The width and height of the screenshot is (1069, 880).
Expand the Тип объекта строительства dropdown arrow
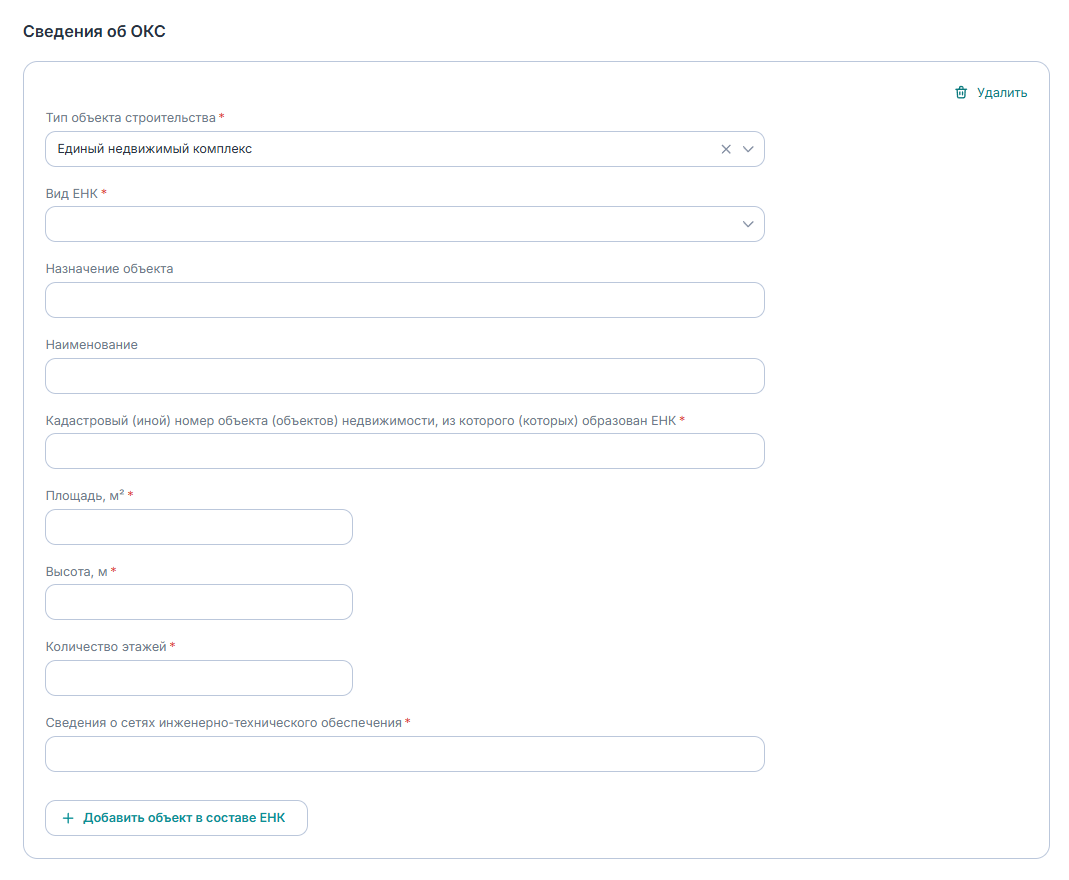(x=748, y=149)
